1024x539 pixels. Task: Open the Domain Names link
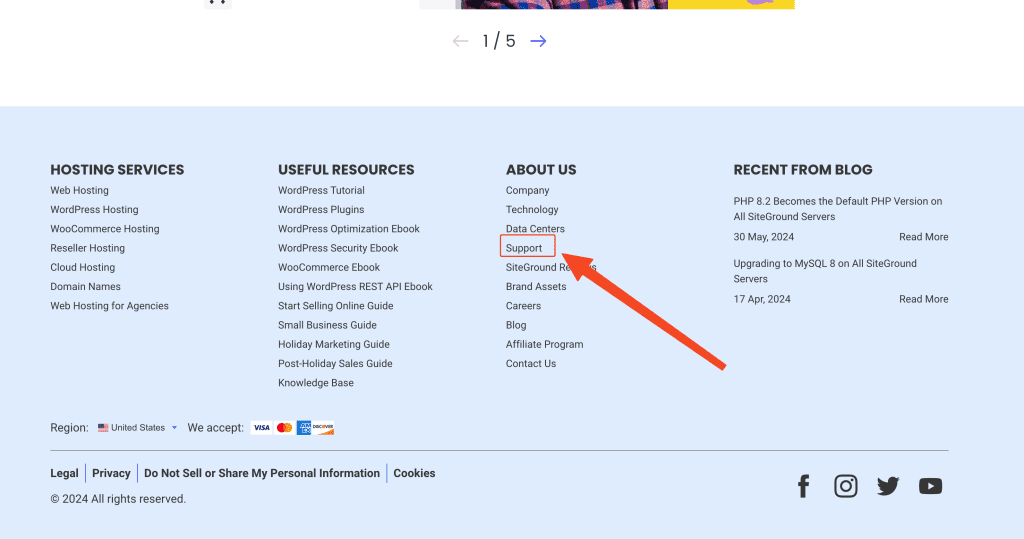tap(85, 287)
